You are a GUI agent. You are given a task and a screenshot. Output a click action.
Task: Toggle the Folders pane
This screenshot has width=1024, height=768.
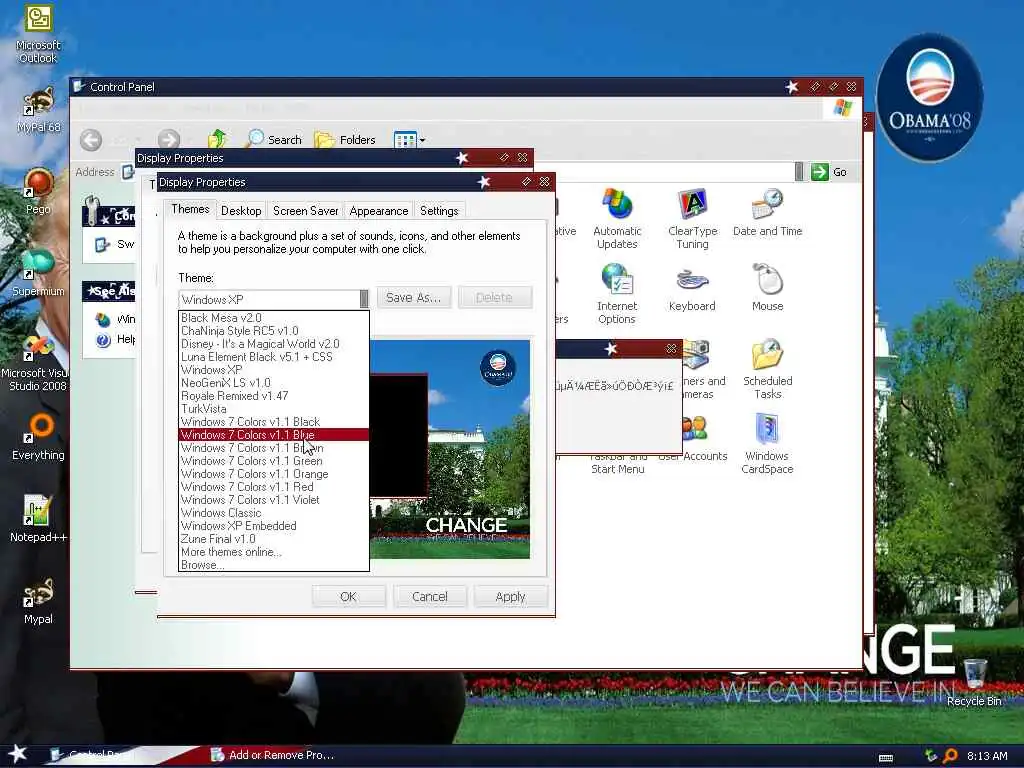pyautogui.click(x=345, y=139)
